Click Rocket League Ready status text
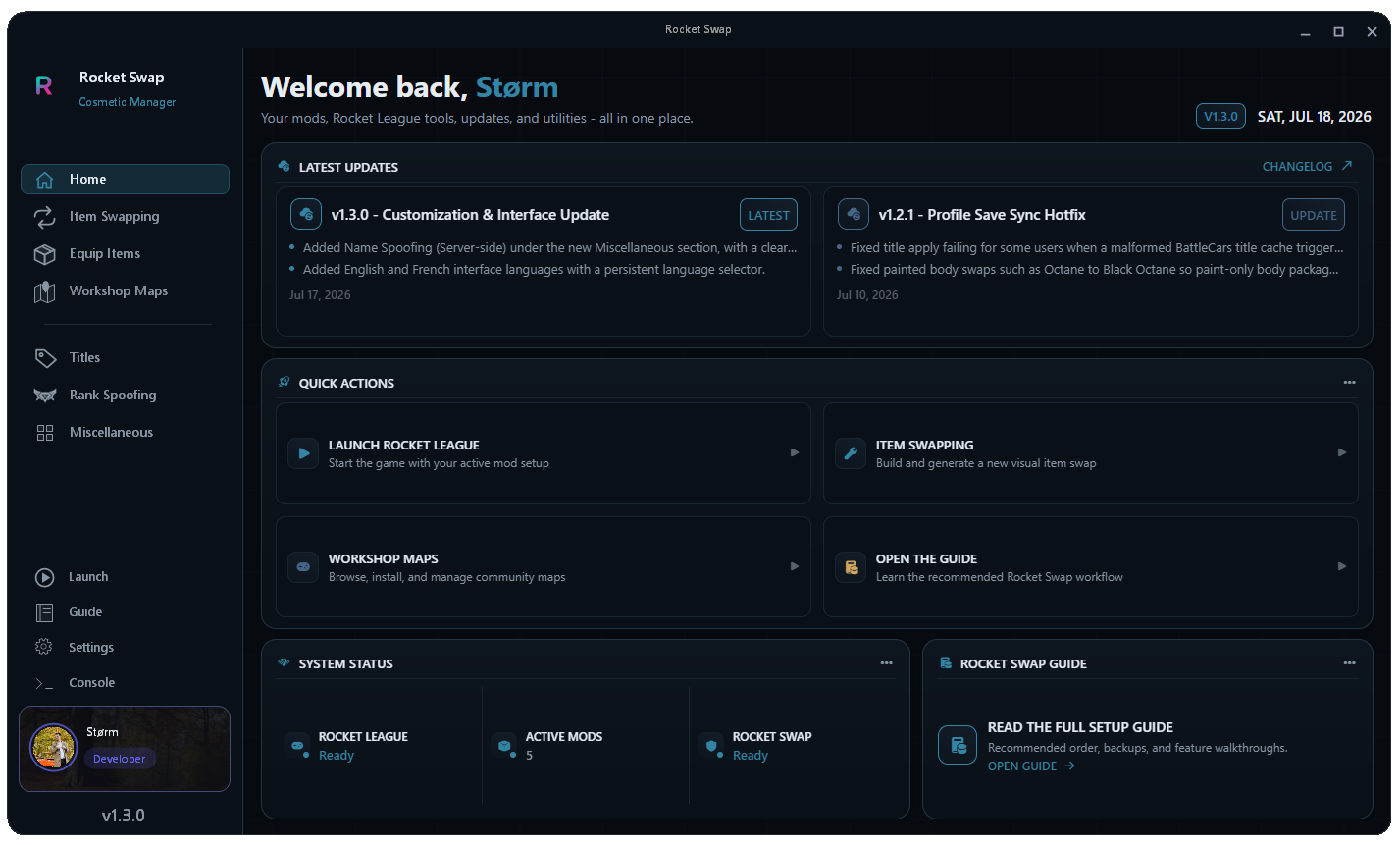 coord(336,756)
